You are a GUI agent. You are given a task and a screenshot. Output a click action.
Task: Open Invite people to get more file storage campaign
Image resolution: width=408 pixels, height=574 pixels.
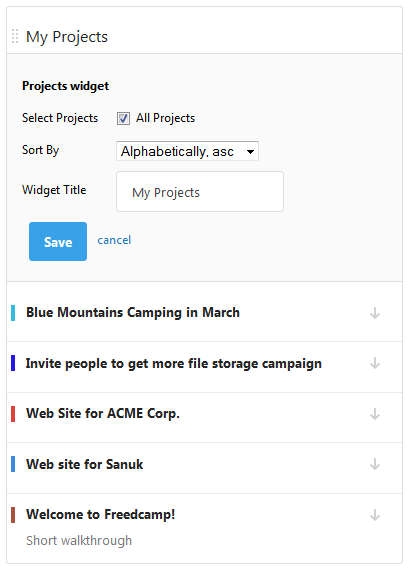click(x=174, y=364)
